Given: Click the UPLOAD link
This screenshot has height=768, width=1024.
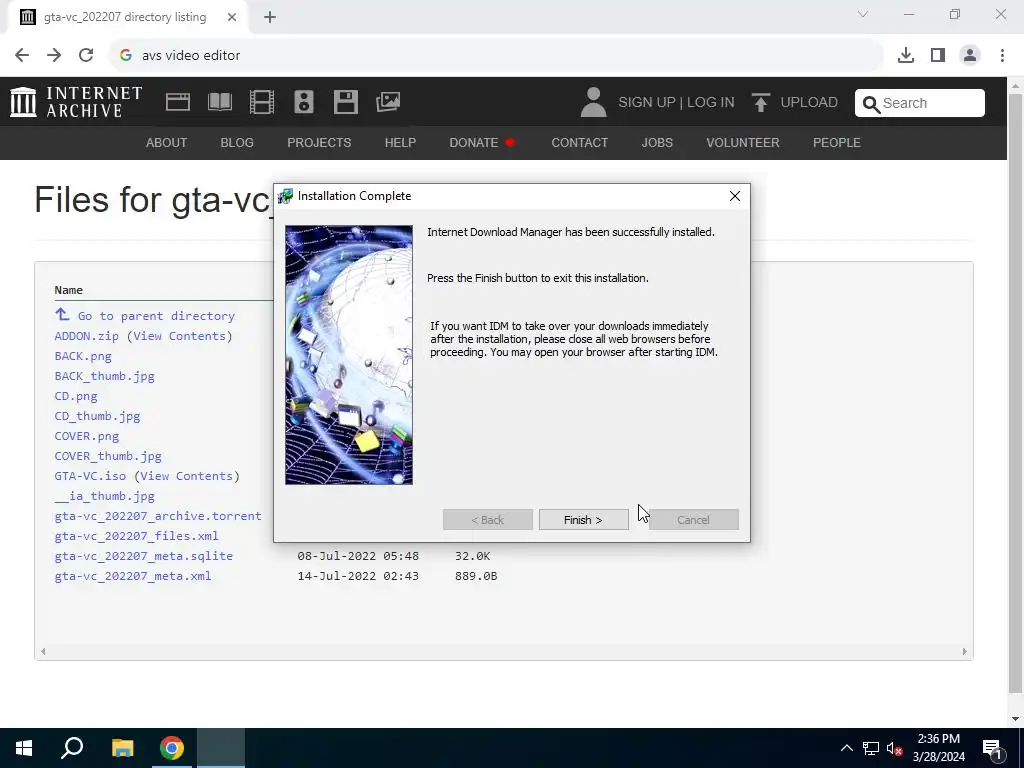Looking at the screenshot, I should 808,103.
